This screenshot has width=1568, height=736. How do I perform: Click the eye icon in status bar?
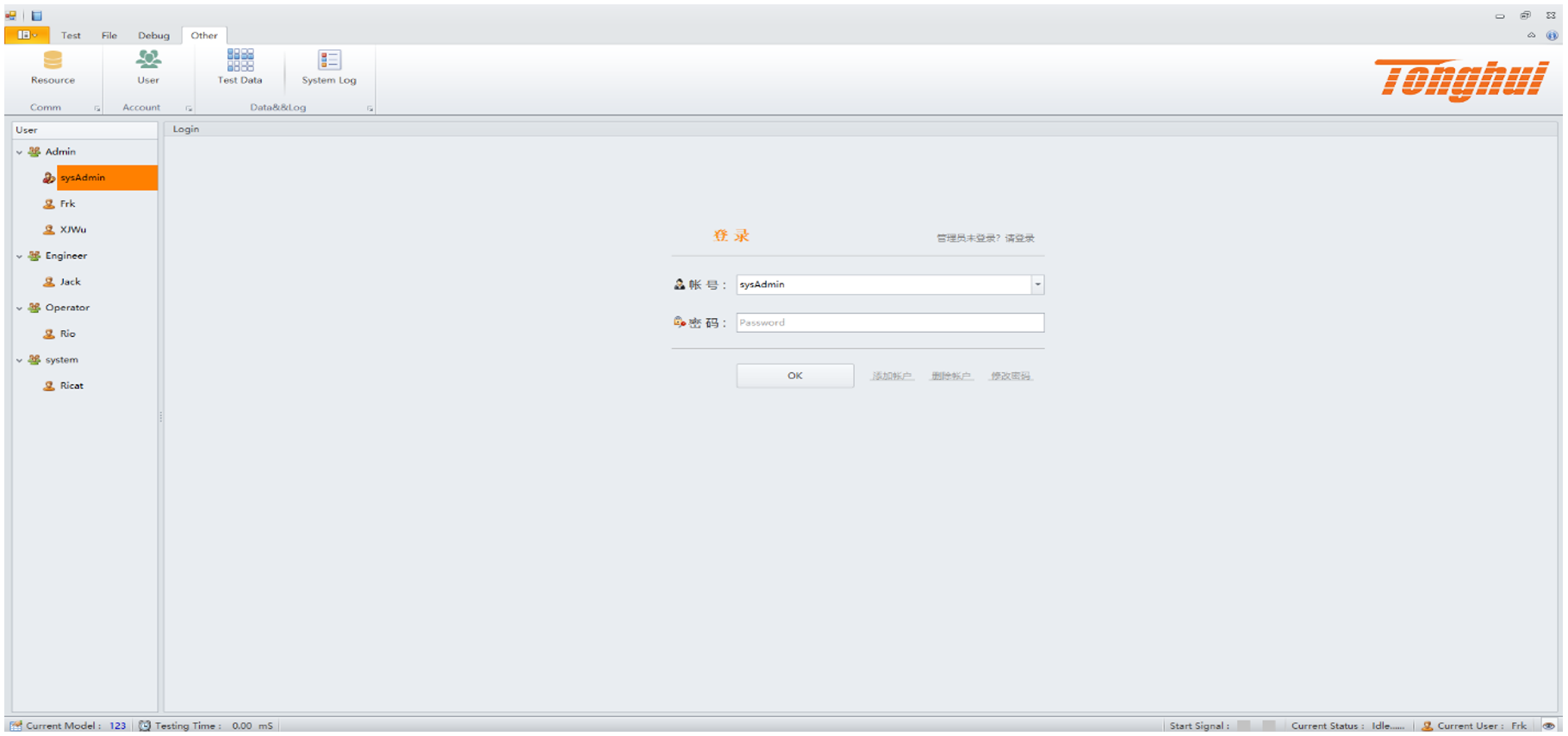point(1549,726)
